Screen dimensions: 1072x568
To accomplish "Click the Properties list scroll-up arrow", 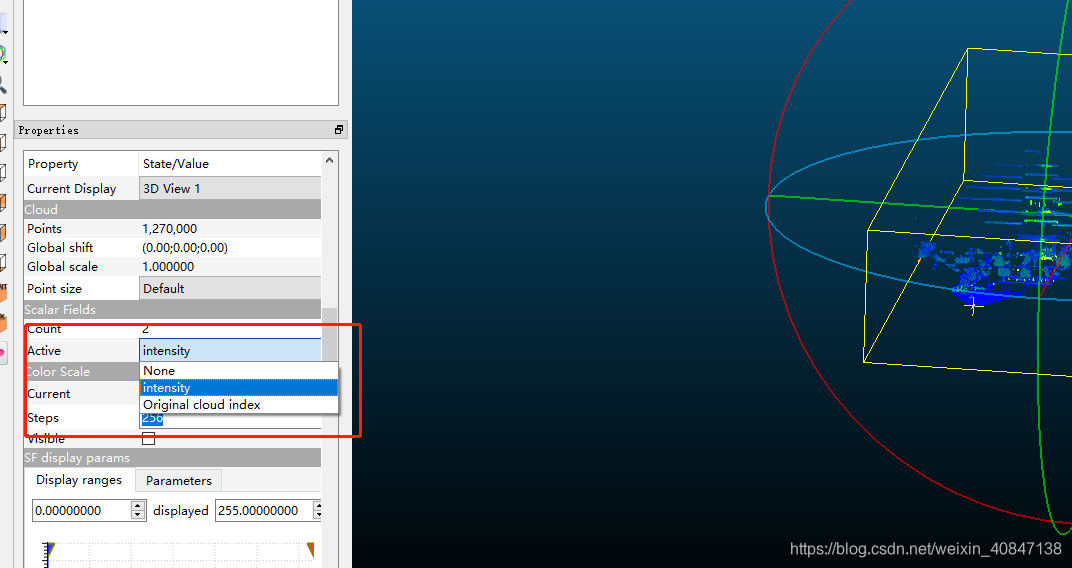I will click(330, 161).
